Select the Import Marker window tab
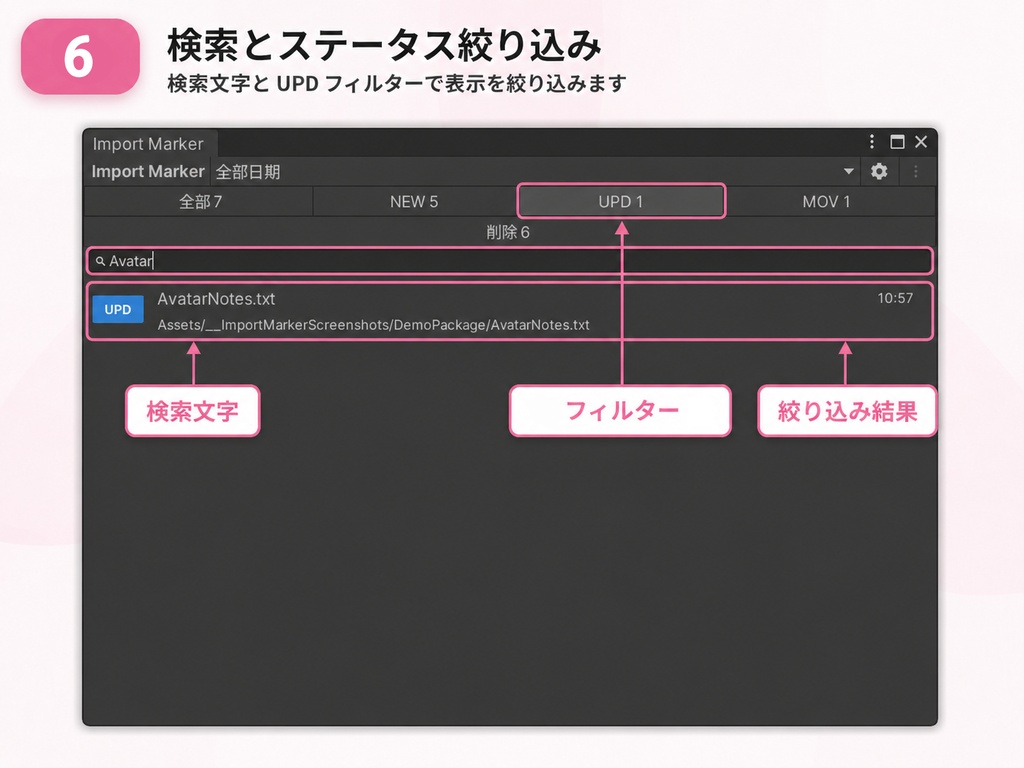The image size is (1024, 768). pyautogui.click(x=148, y=144)
